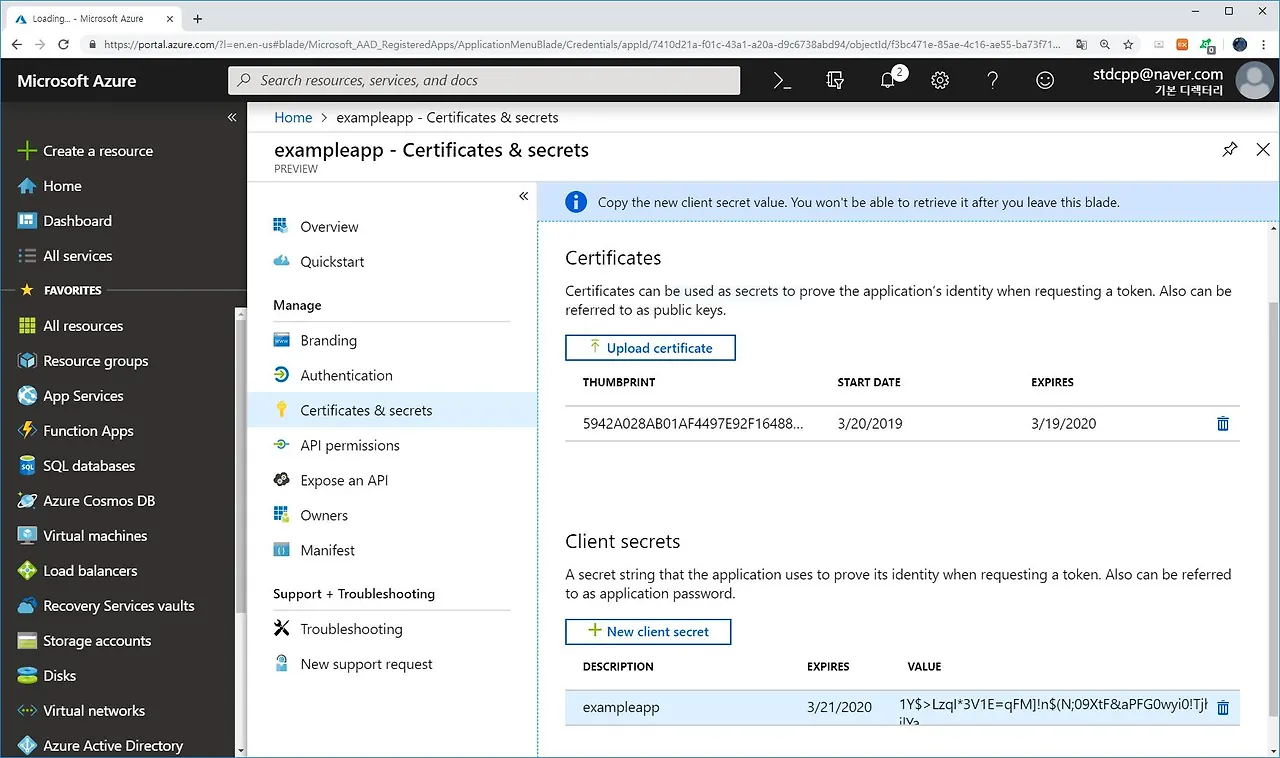Reload the browser page
1280x758 pixels.
point(64,45)
